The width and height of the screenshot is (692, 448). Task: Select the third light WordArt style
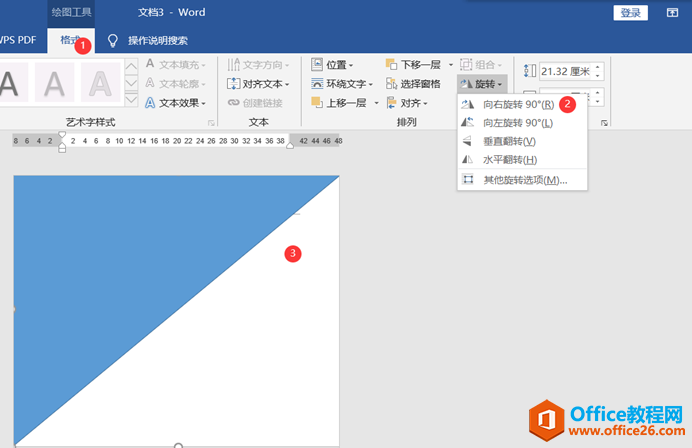[x=100, y=83]
